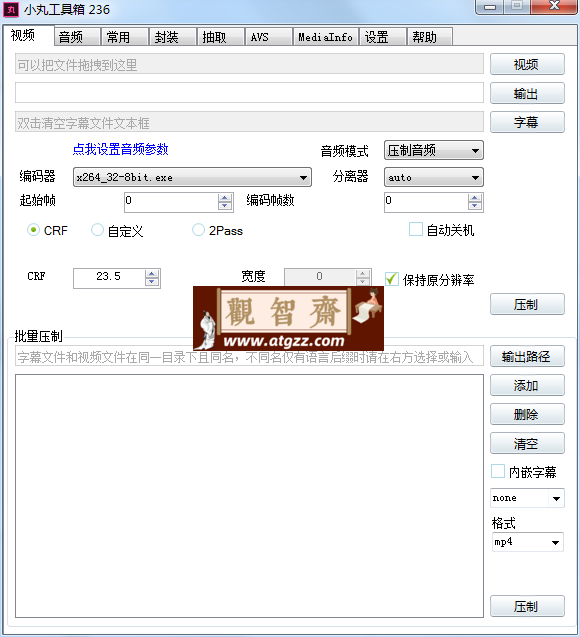Open the 点我设置音频参数 link
The height and width of the screenshot is (637, 580).
[120, 149]
